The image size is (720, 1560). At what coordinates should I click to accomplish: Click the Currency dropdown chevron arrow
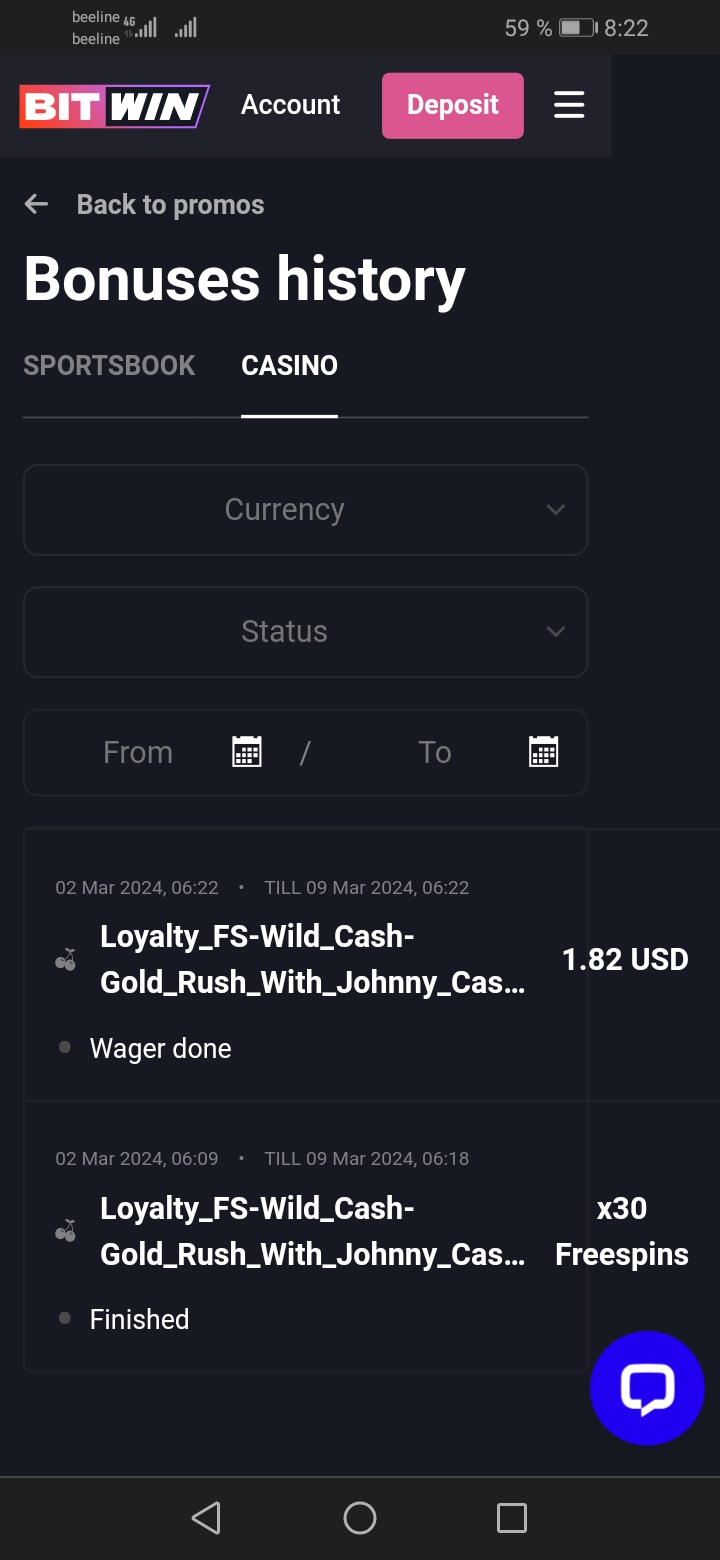click(x=556, y=510)
